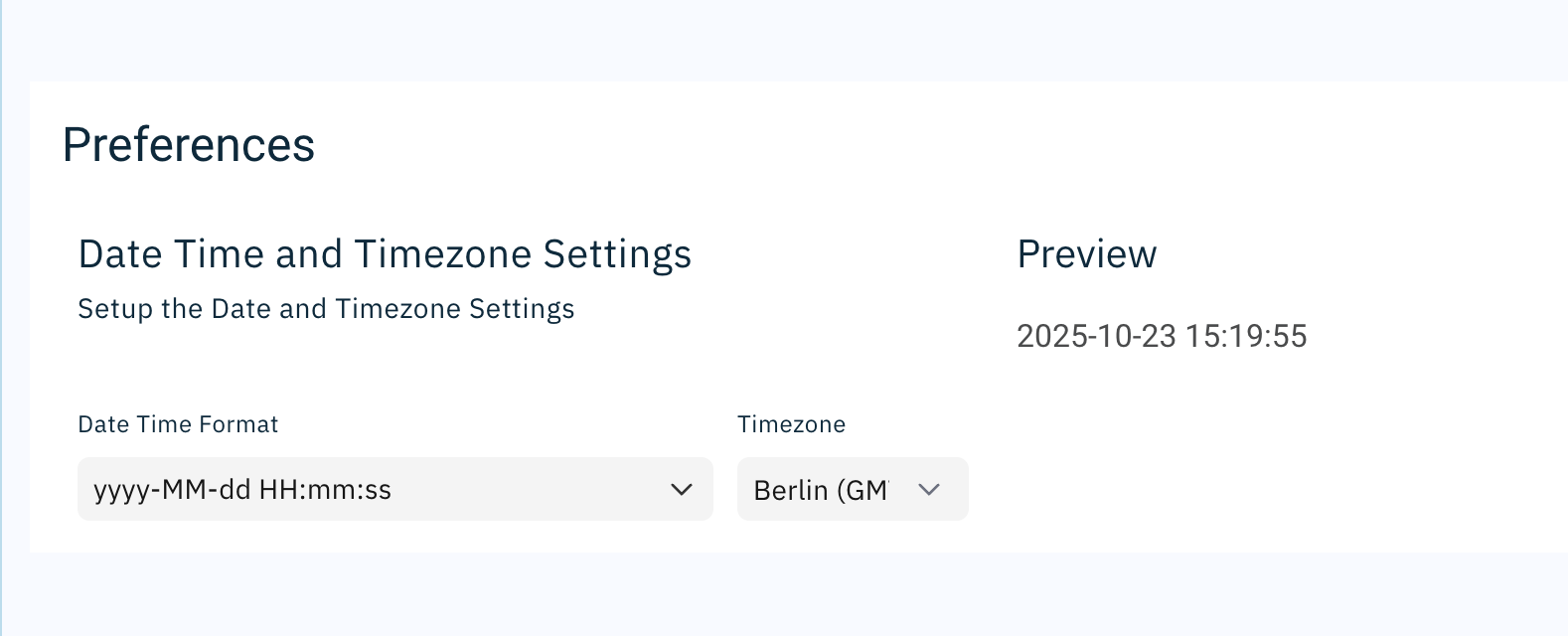Select the yyyy-MM-dd HH:mm:ss format value text

[242, 490]
